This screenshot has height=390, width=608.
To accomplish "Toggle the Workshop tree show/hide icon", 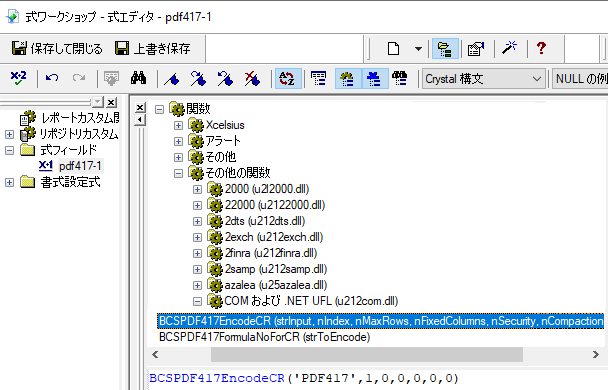I will (445, 49).
